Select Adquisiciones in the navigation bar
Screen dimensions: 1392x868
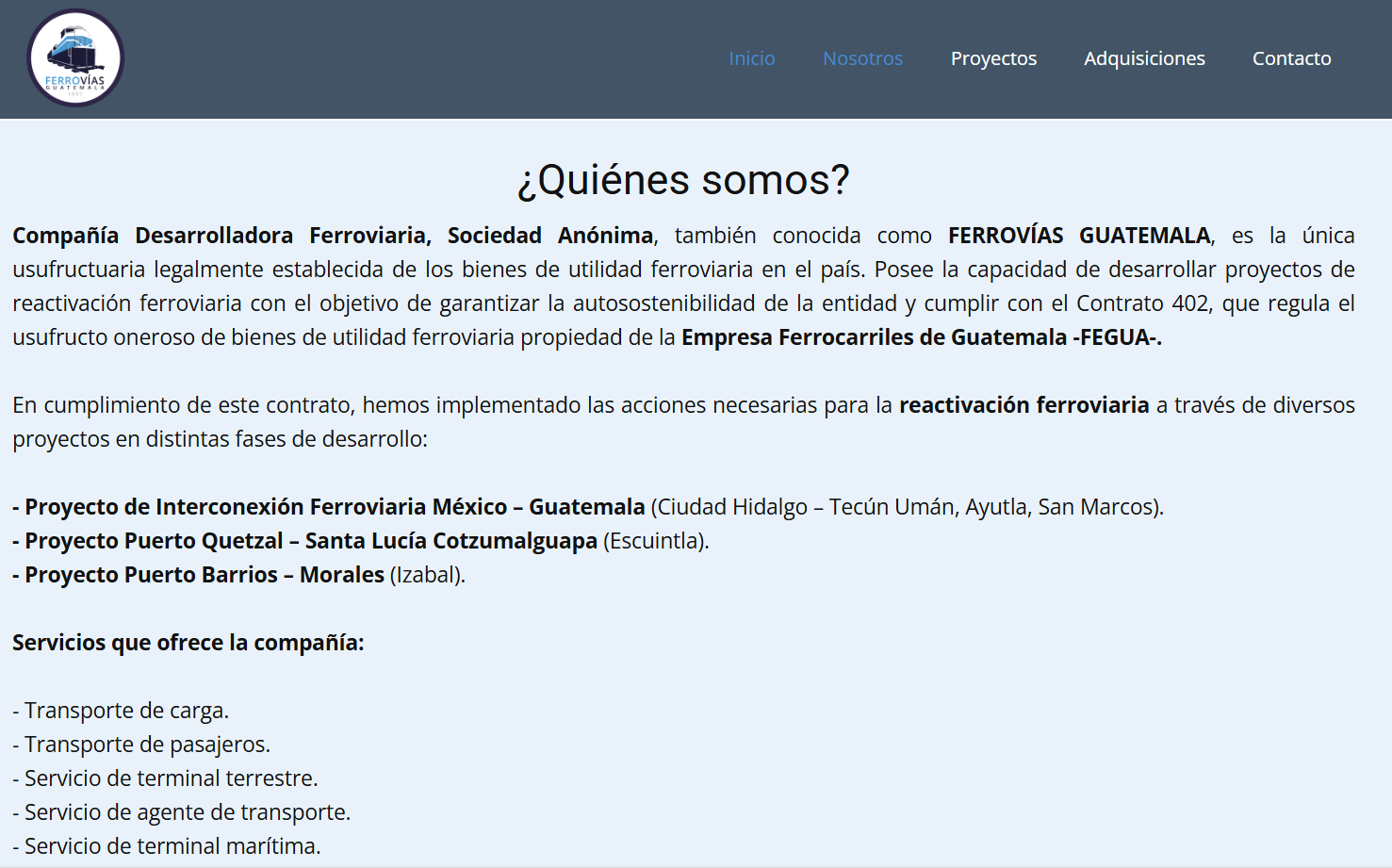point(1144,58)
